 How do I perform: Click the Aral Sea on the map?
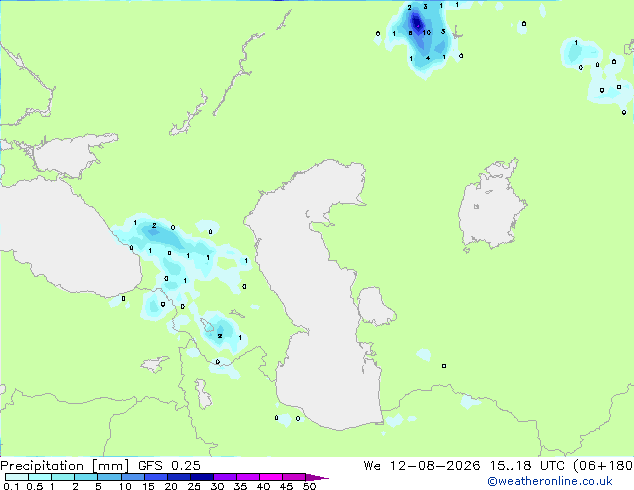(491, 208)
